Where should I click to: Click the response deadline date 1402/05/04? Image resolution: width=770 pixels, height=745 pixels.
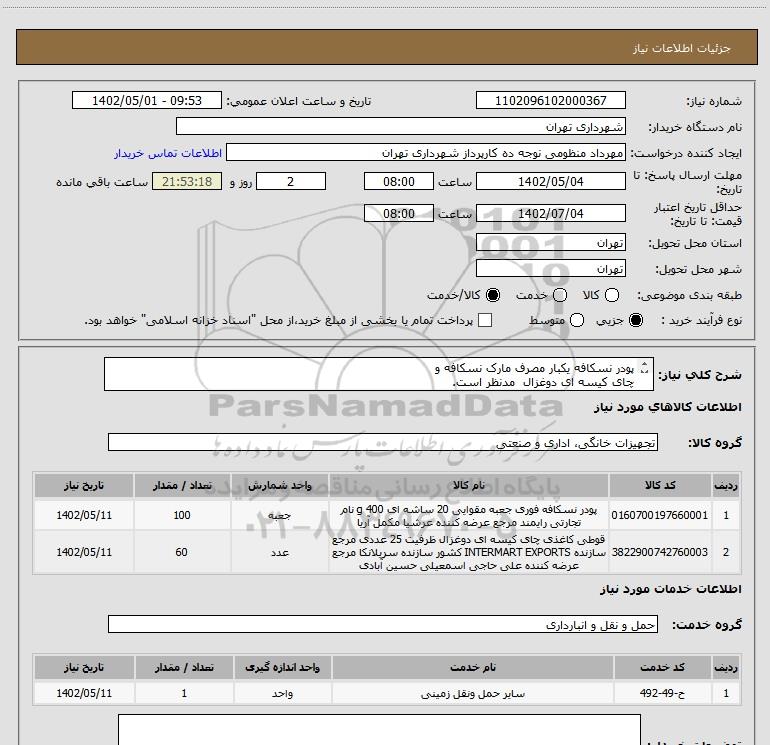[x=550, y=181]
